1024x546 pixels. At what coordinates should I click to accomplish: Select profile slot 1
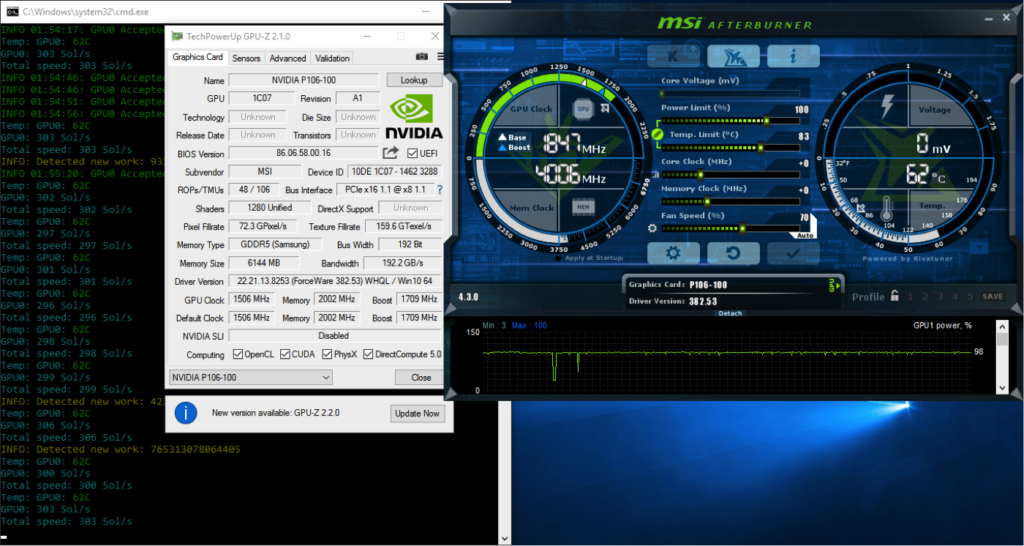coord(910,297)
